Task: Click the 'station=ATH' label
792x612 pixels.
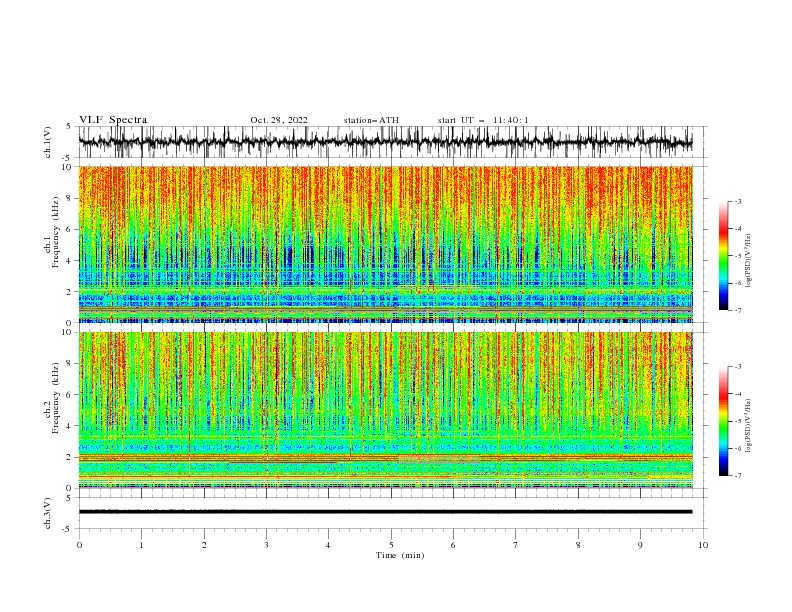Action: point(371,120)
